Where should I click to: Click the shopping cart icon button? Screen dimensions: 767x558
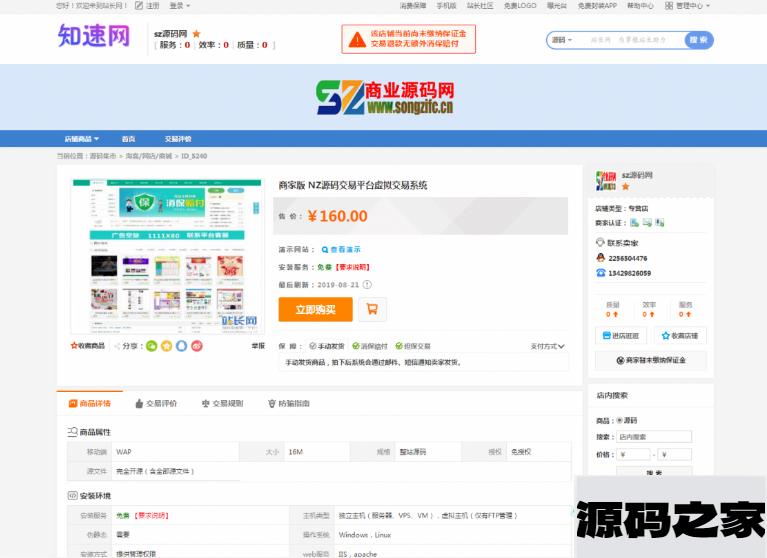pos(372,309)
